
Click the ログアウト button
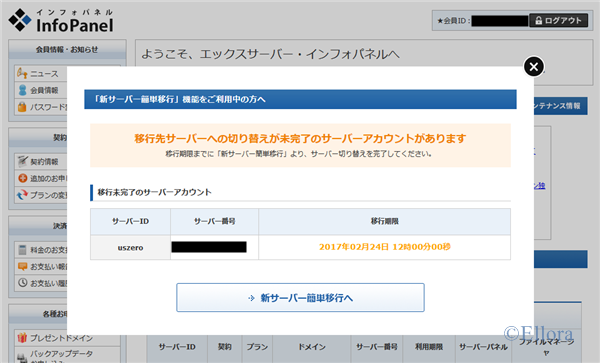[559, 21]
